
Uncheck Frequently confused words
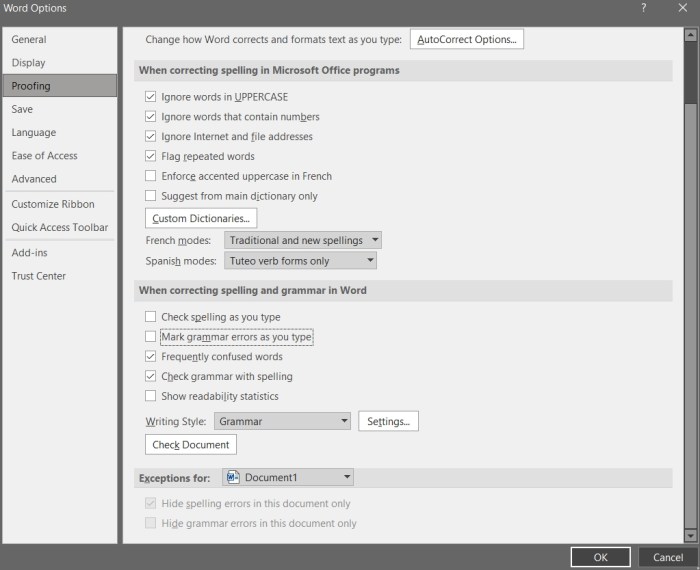click(x=150, y=356)
